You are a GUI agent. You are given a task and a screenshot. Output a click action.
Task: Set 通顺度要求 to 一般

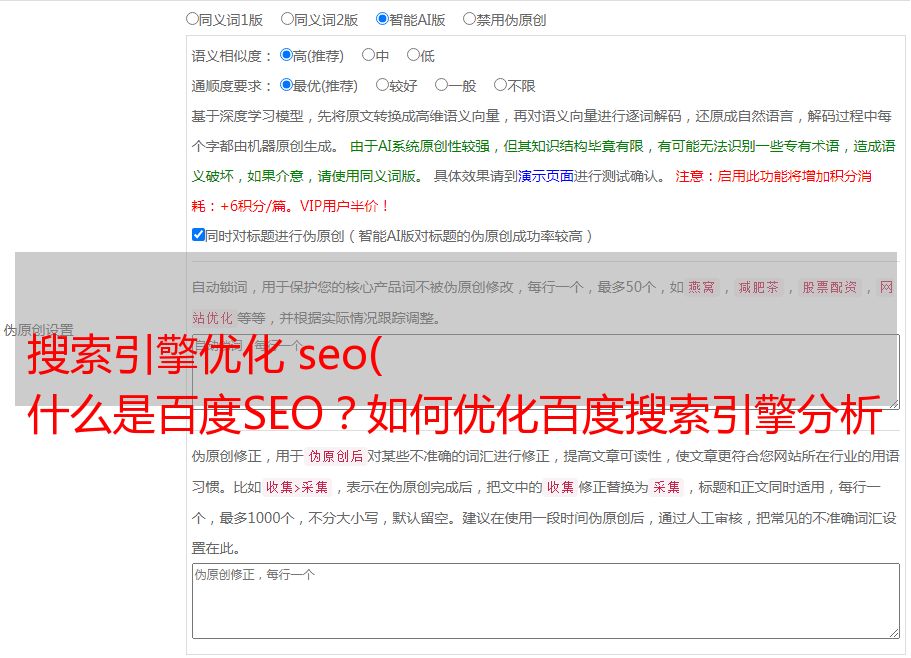[442, 85]
